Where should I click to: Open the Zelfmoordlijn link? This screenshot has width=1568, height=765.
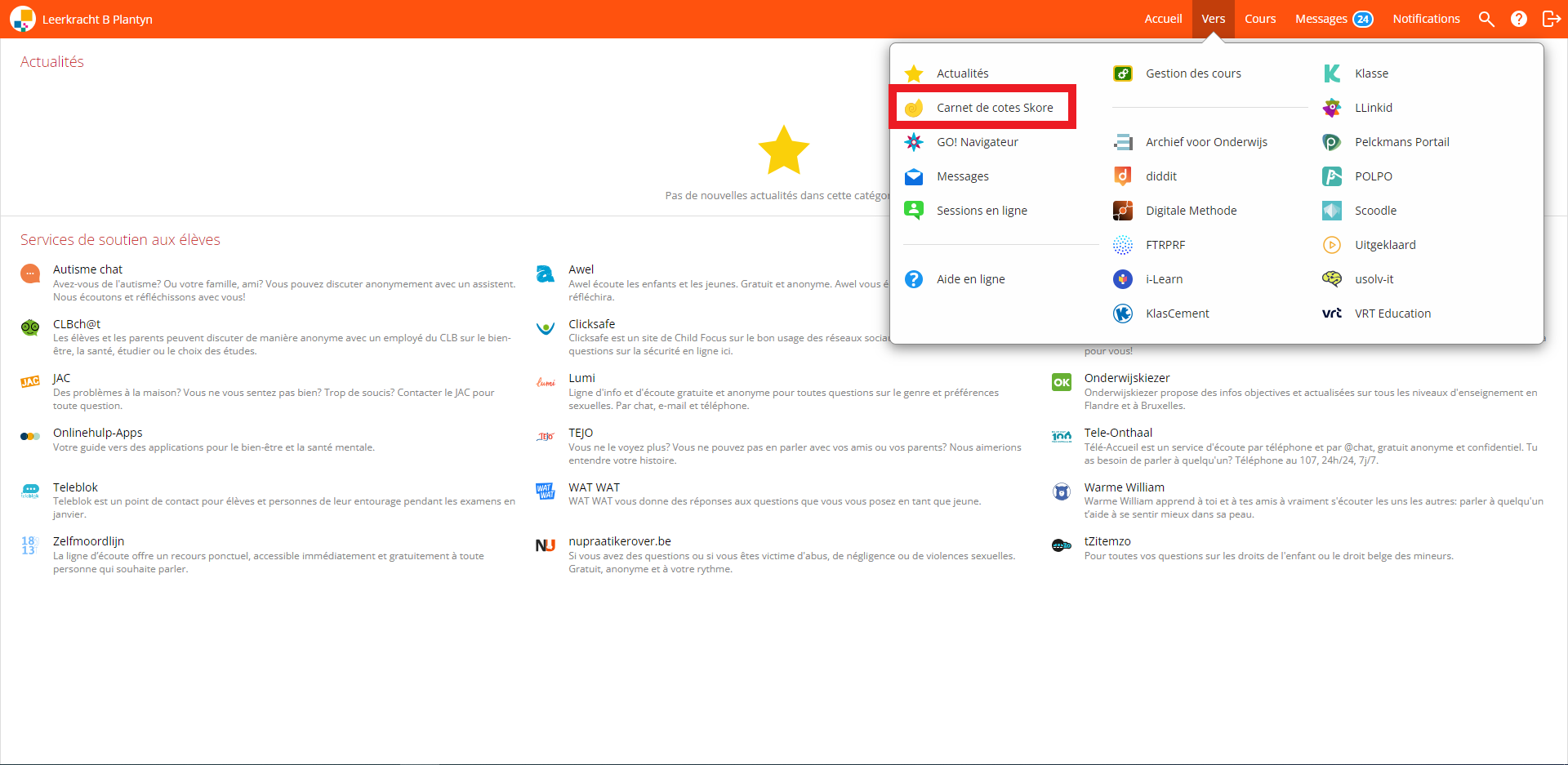coord(88,541)
